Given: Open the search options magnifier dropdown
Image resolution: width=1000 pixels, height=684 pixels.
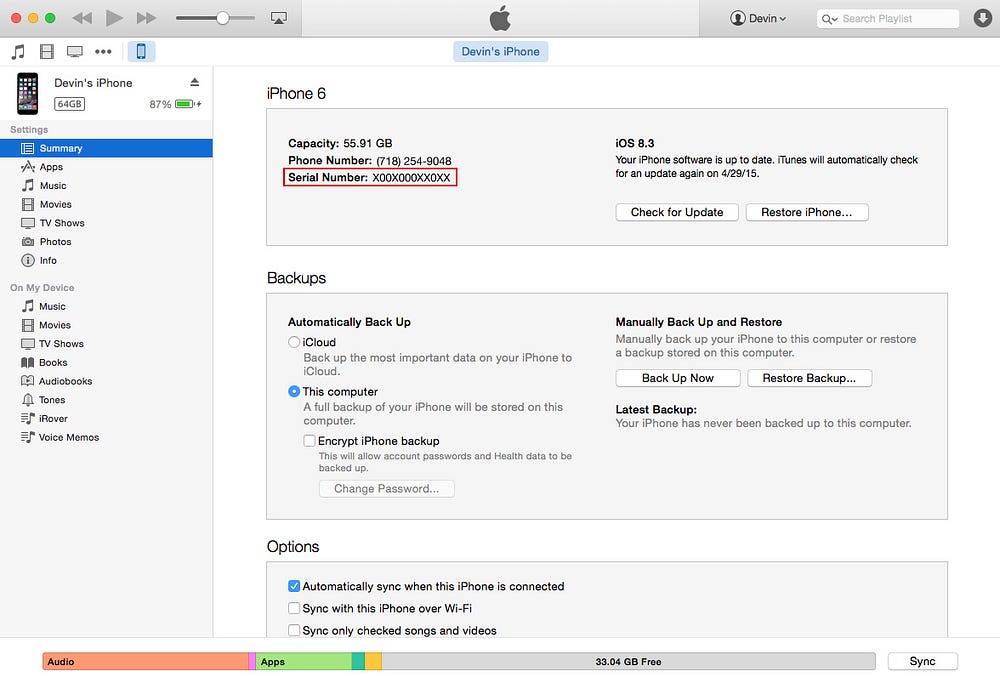Looking at the screenshot, I should click(x=829, y=19).
